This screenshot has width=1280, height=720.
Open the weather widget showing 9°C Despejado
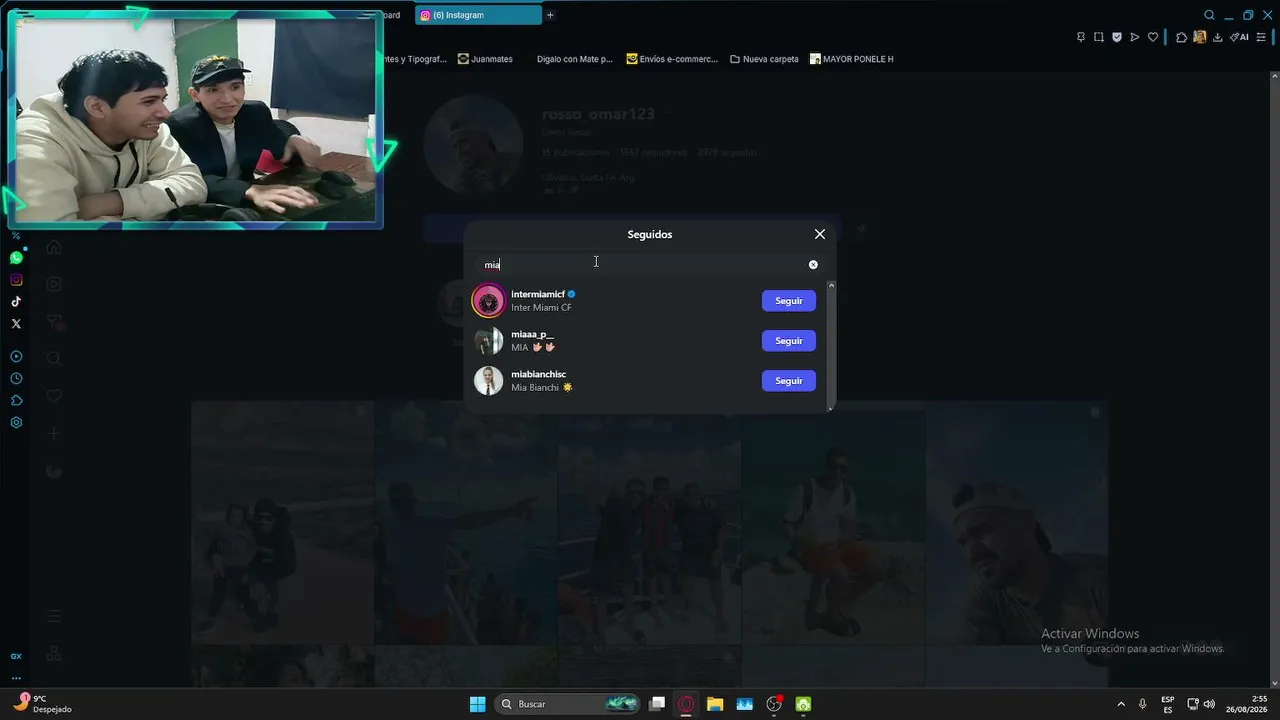[43, 704]
